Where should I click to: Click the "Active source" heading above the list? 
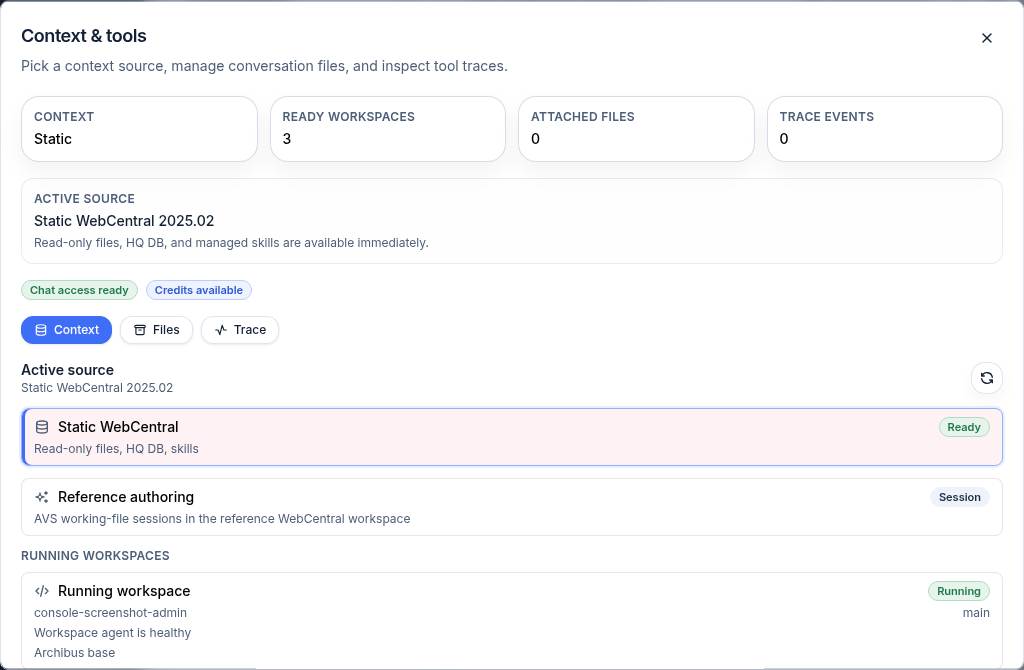click(x=67, y=370)
